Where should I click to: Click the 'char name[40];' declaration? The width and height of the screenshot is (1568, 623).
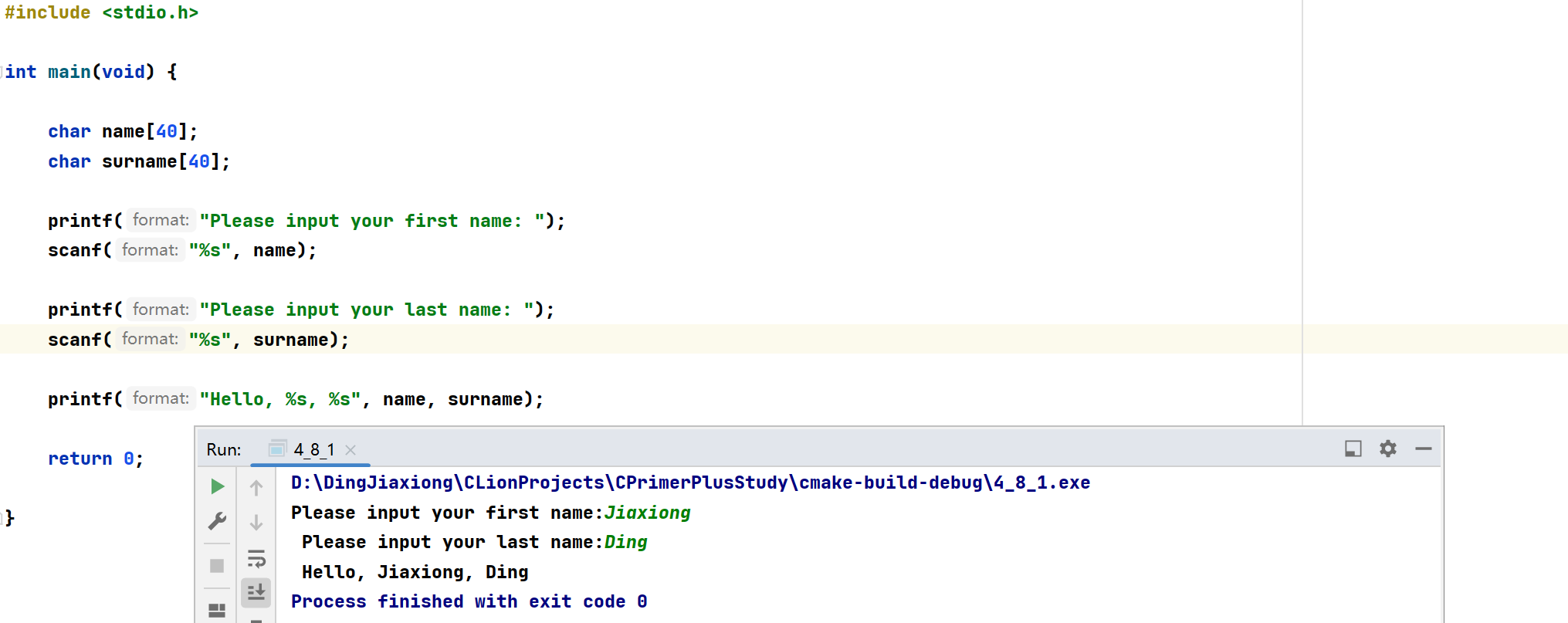pos(123,131)
